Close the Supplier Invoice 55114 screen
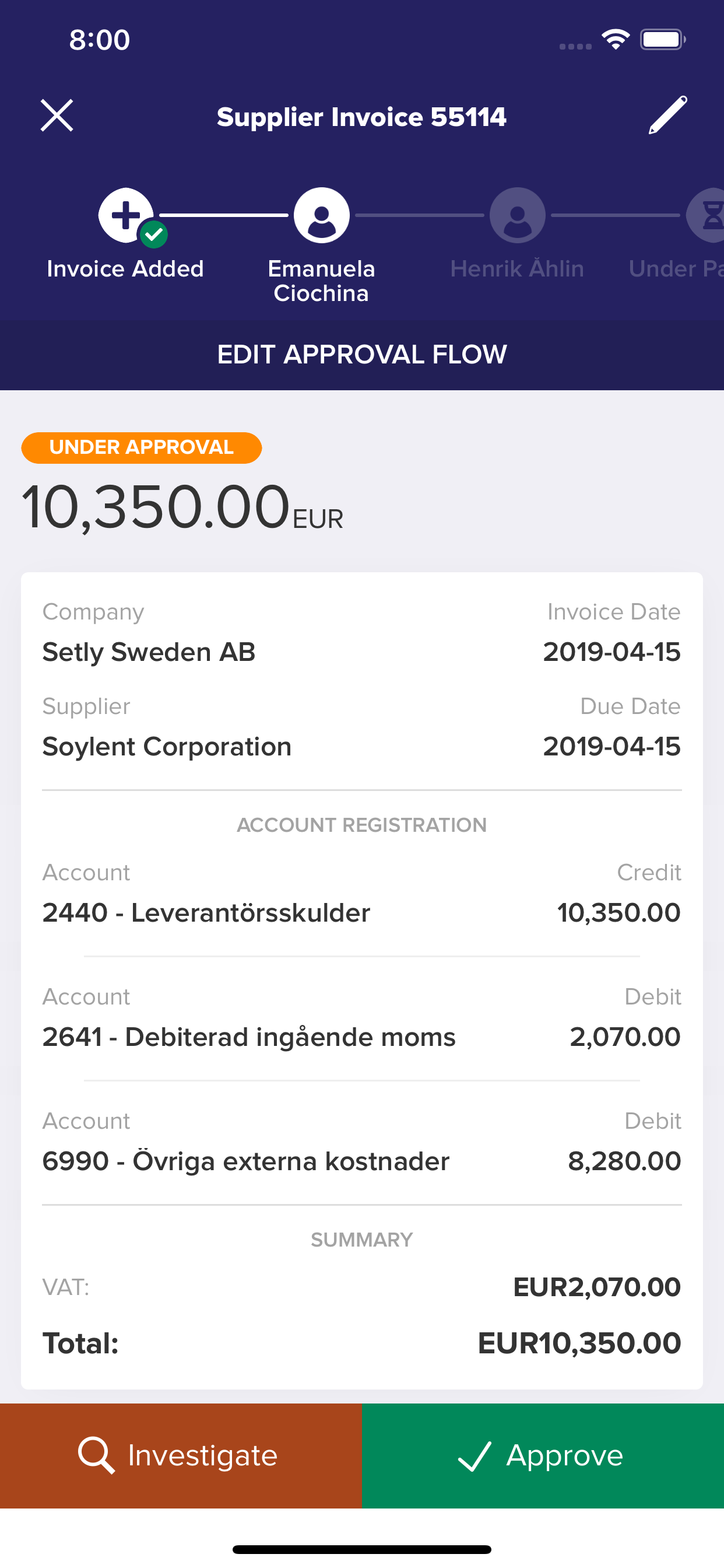 [x=57, y=116]
